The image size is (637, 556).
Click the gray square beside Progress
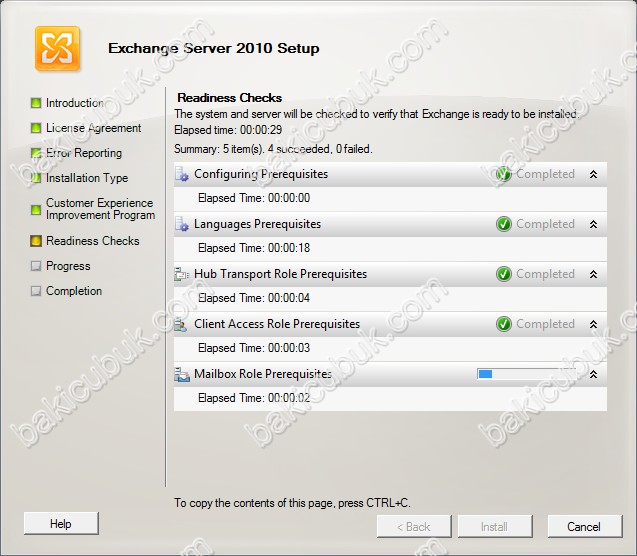click(x=36, y=266)
